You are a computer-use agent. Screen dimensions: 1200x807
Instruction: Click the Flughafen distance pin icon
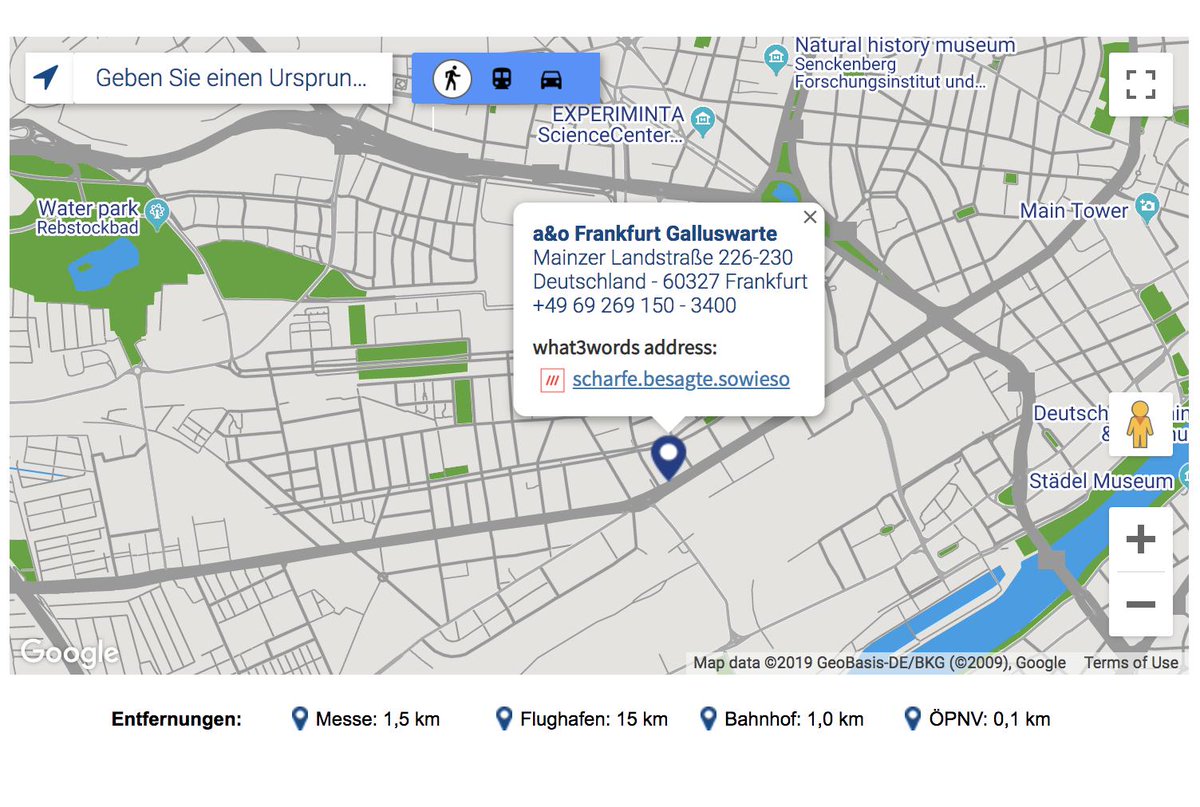point(504,718)
